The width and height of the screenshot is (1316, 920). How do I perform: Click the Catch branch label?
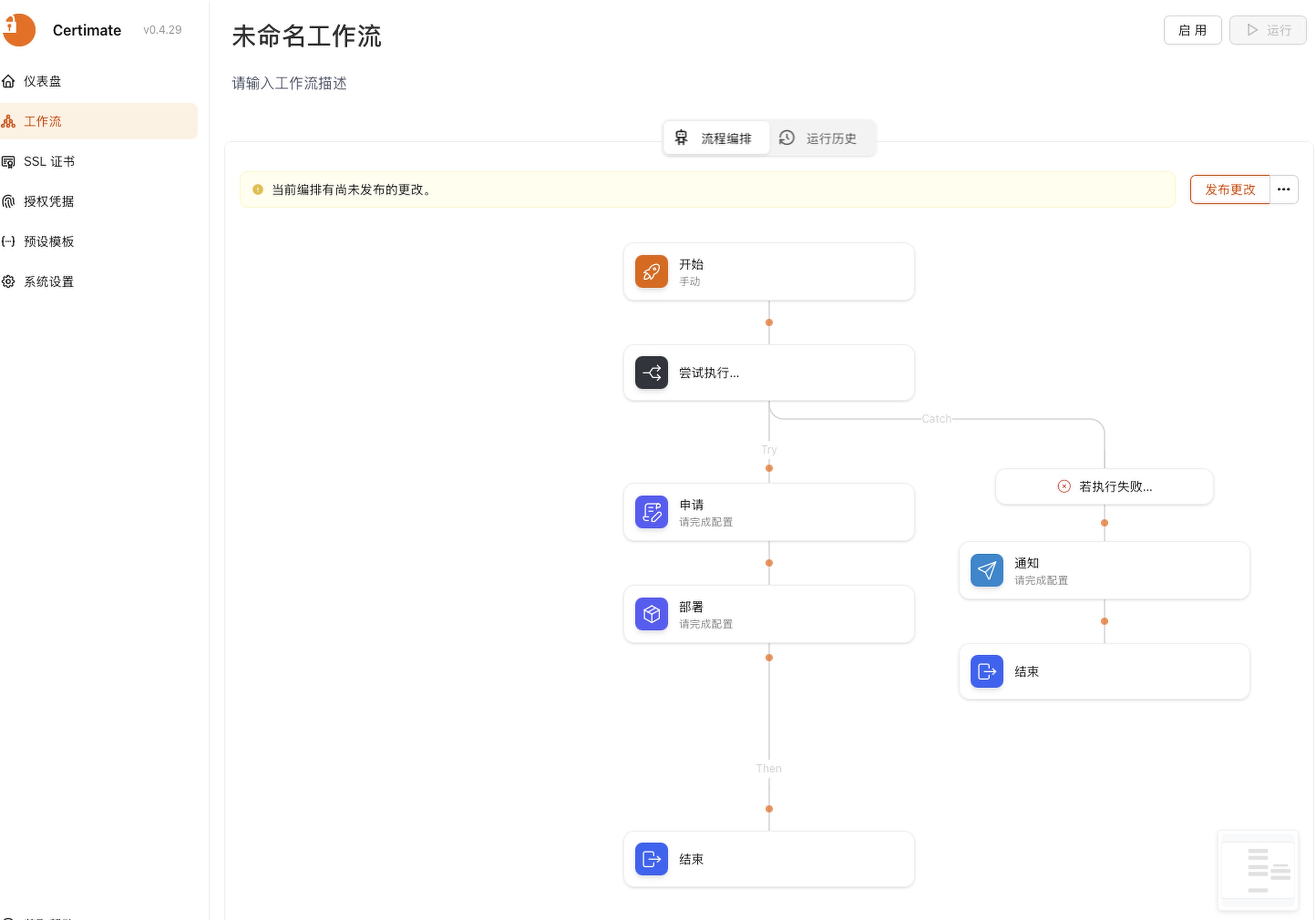[936, 419]
